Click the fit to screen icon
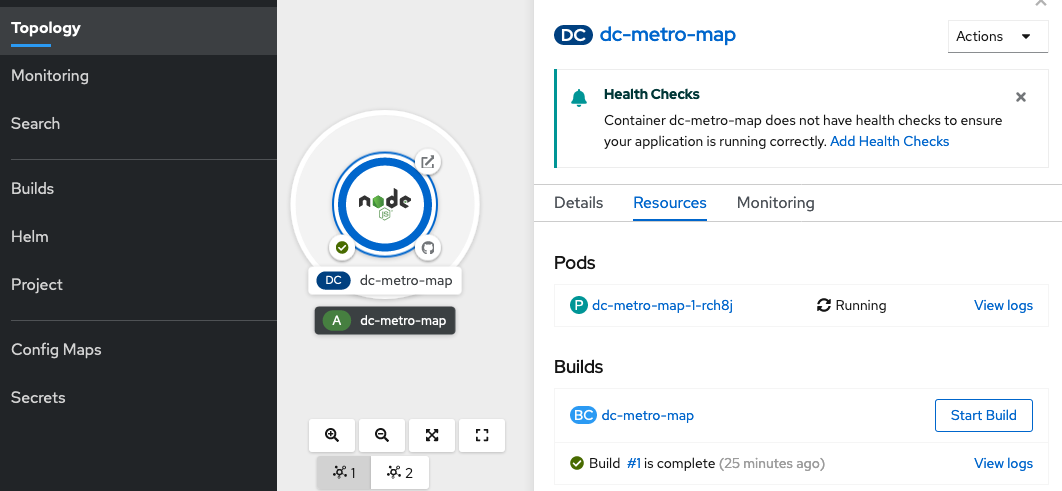 click(x=432, y=435)
